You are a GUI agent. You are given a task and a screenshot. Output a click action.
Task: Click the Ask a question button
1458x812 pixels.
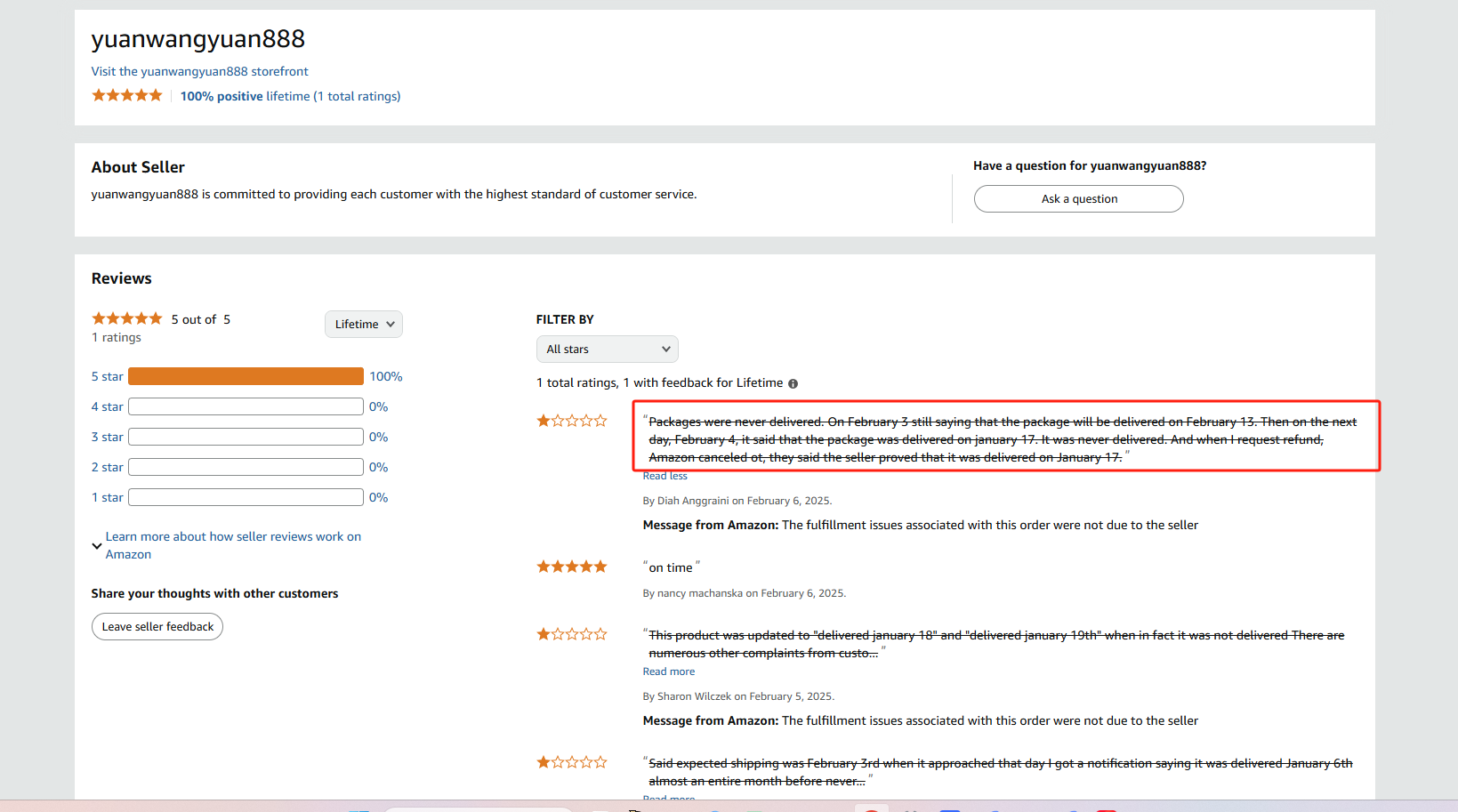(x=1078, y=199)
